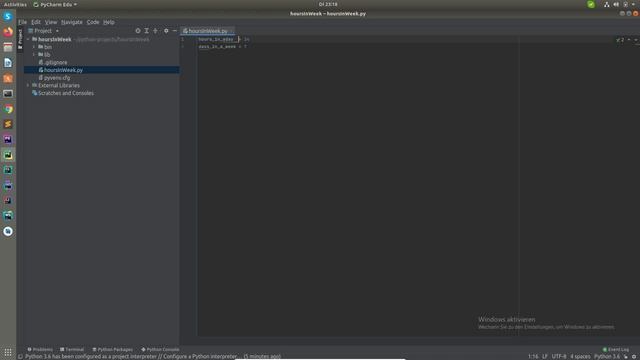Open the Files manager from the dock
Viewport: 640px width, 360px height.
[x=8, y=47]
